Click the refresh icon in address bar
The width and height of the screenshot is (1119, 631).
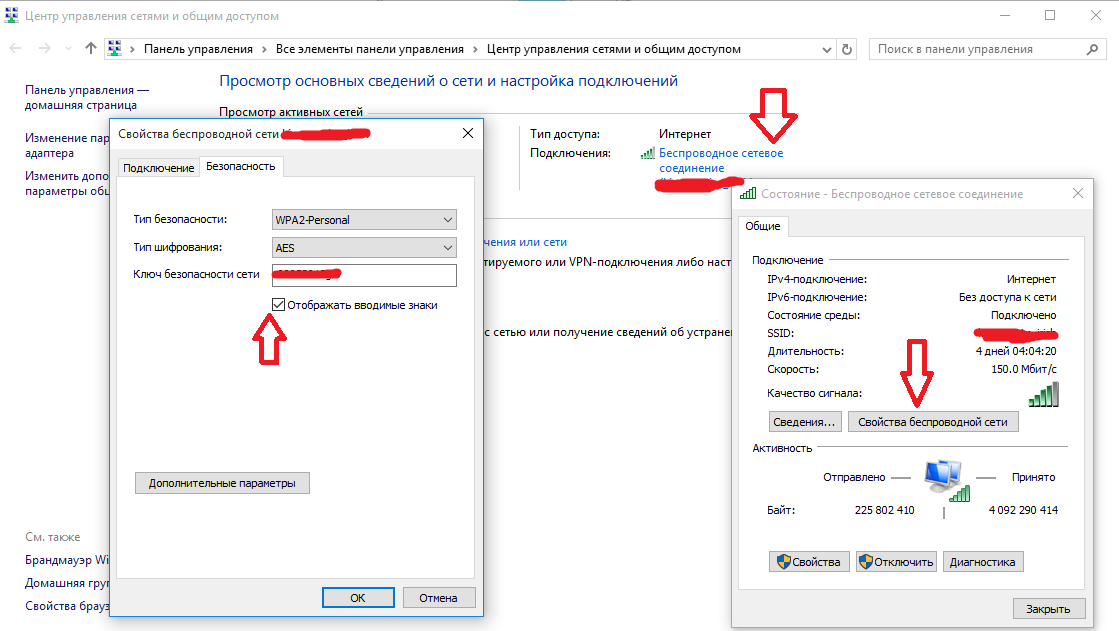coord(848,49)
